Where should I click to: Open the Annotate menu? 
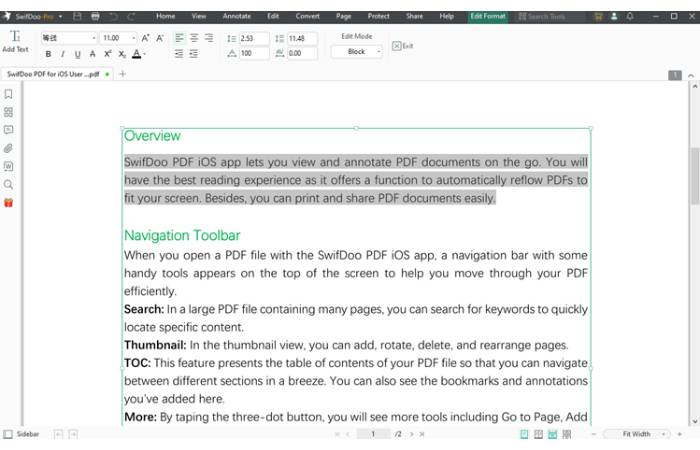(x=237, y=16)
